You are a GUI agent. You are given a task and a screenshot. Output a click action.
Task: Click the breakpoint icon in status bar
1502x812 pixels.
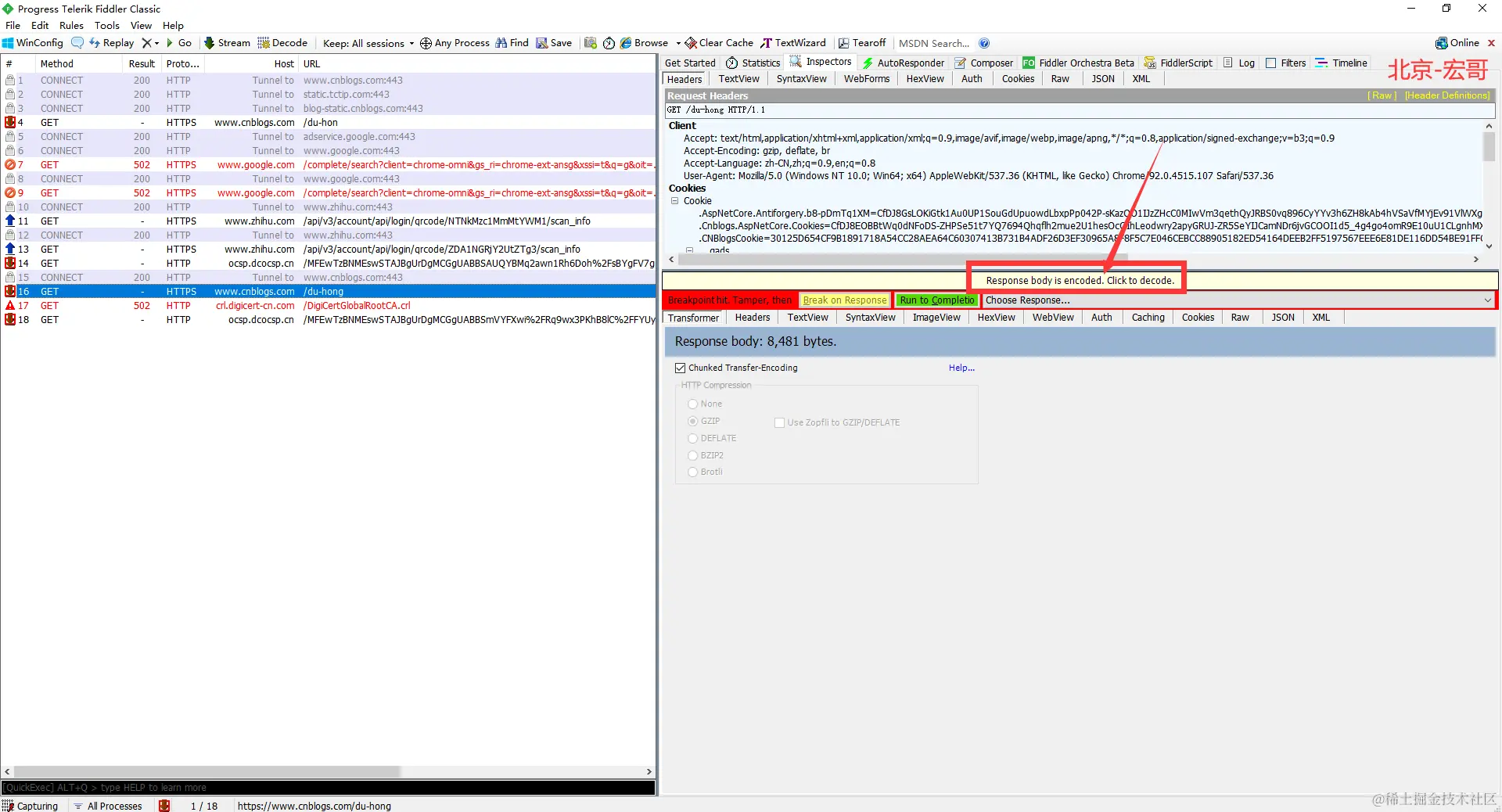164,806
